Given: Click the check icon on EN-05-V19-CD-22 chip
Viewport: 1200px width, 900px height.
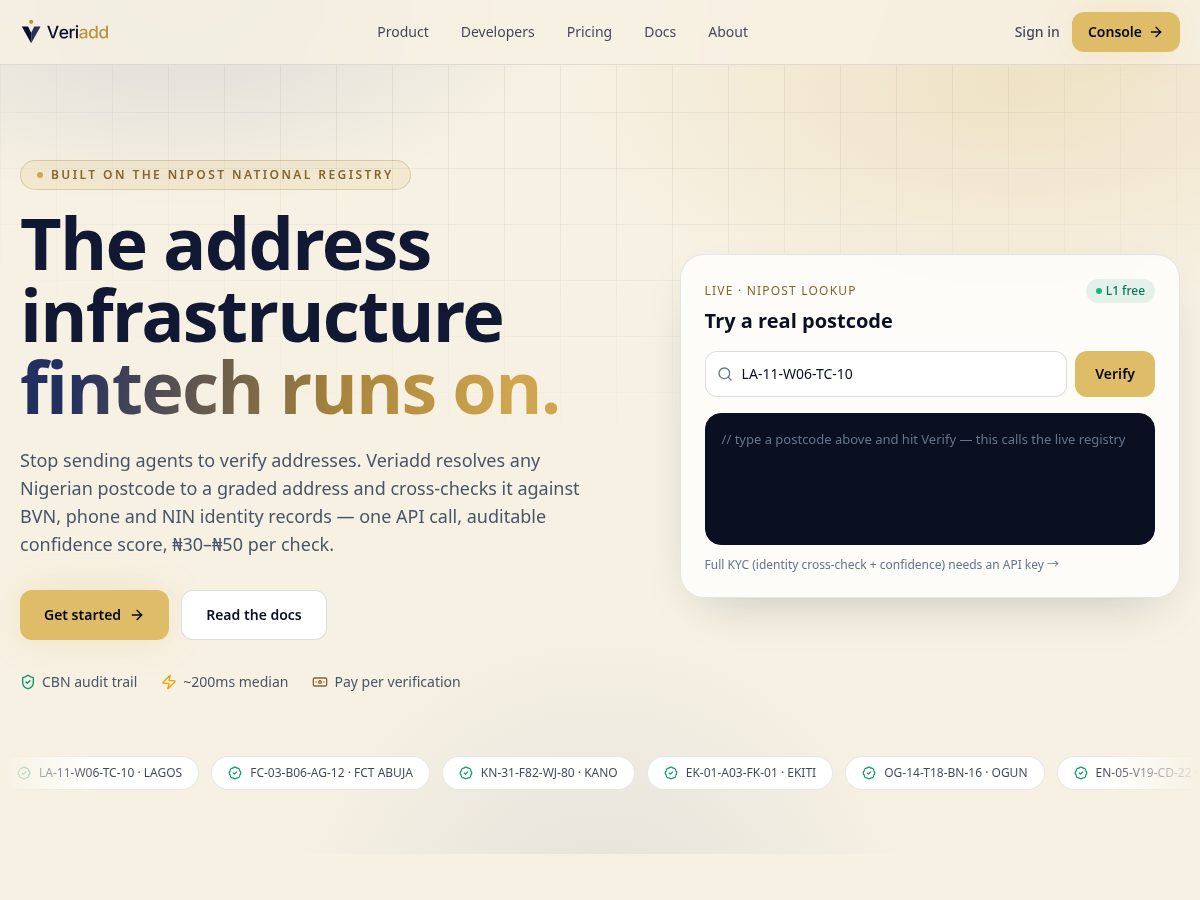Looking at the screenshot, I should click(1081, 773).
